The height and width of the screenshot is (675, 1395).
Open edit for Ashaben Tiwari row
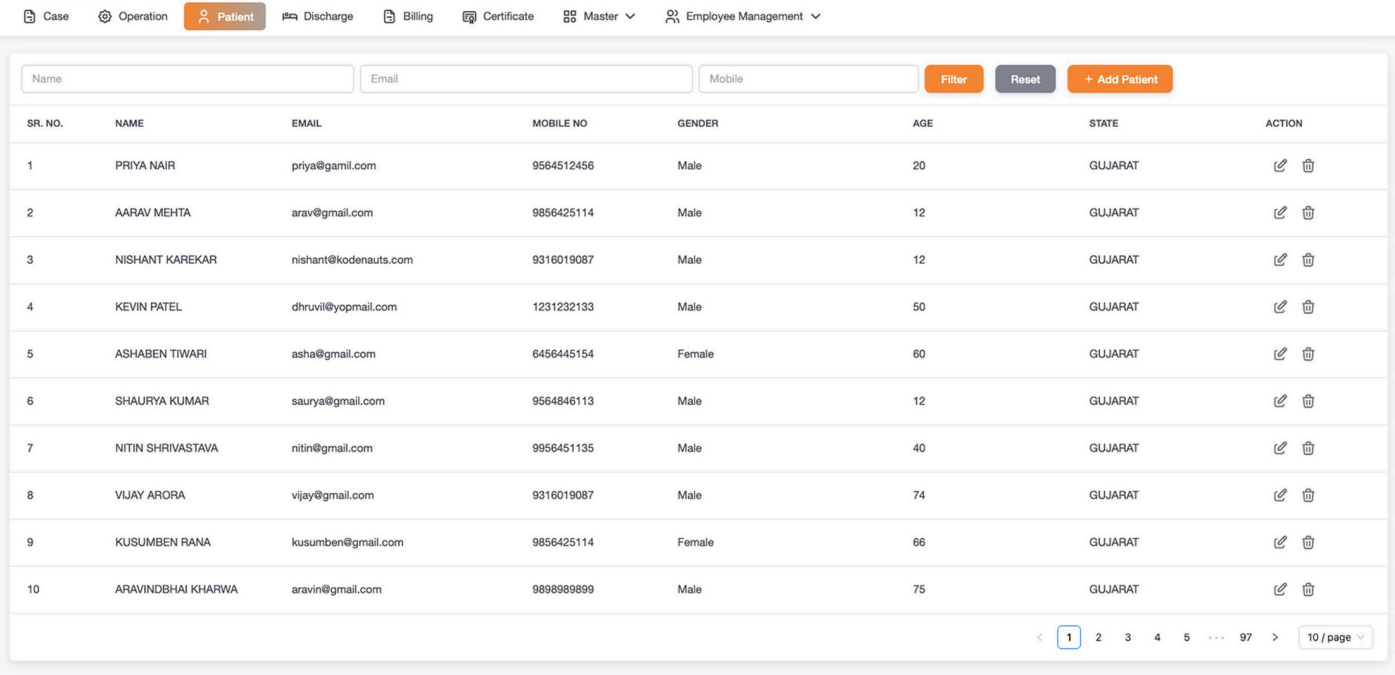pyautogui.click(x=1280, y=354)
